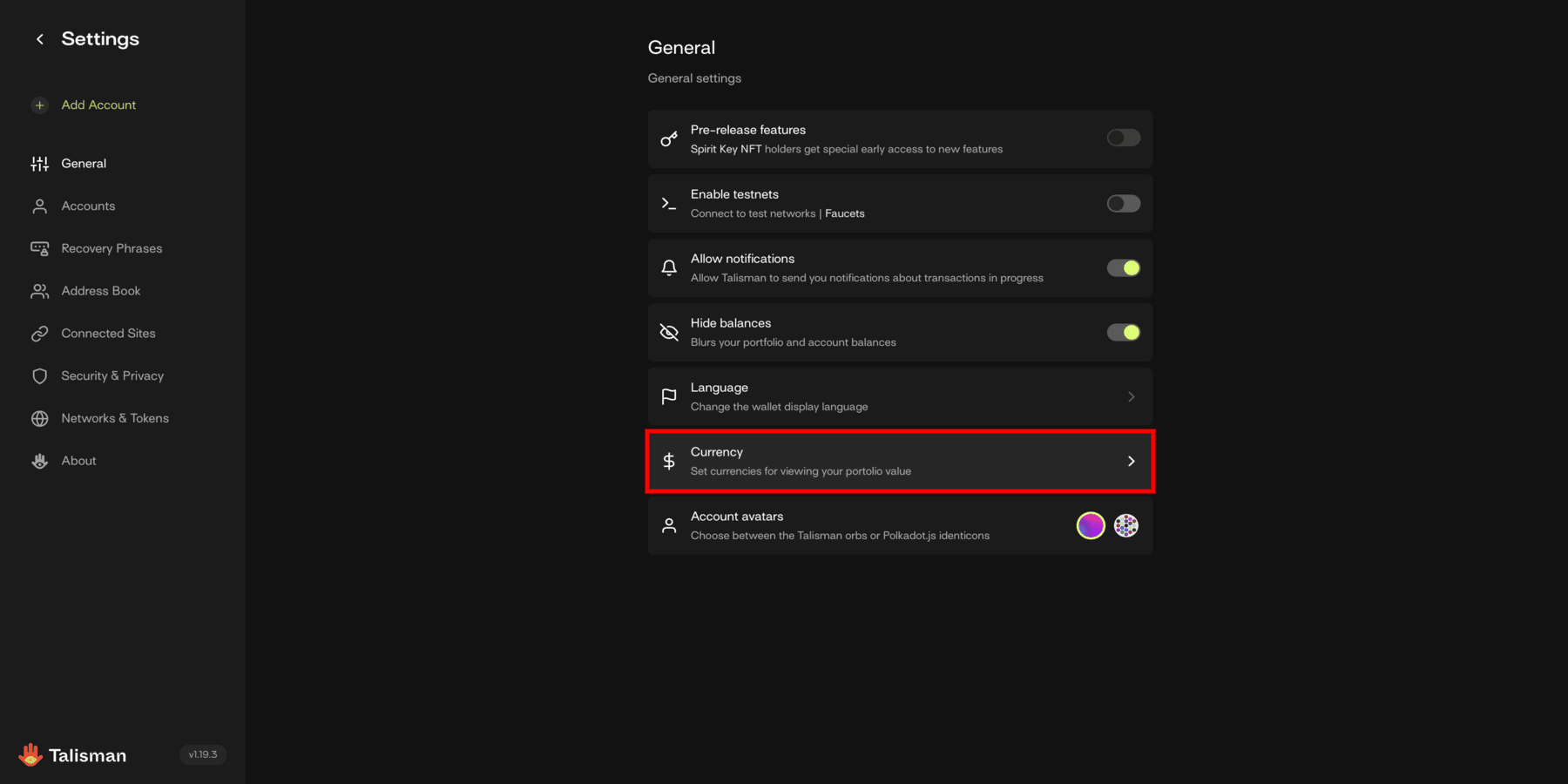Screen dimensions: 1568x784
Task: Open Currency settings via its chevron
Action: click(1131, 462)
